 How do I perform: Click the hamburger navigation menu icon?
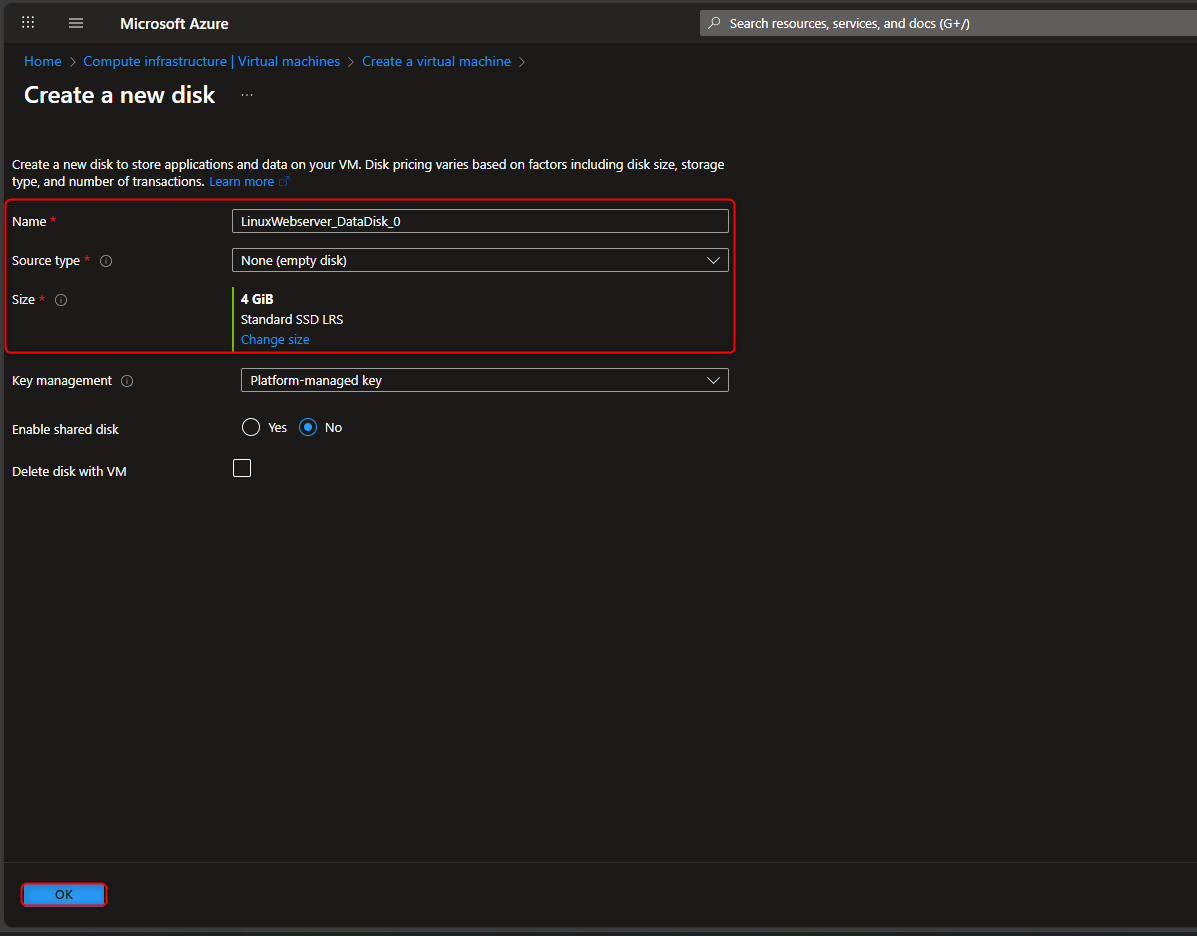pos(75,22)
